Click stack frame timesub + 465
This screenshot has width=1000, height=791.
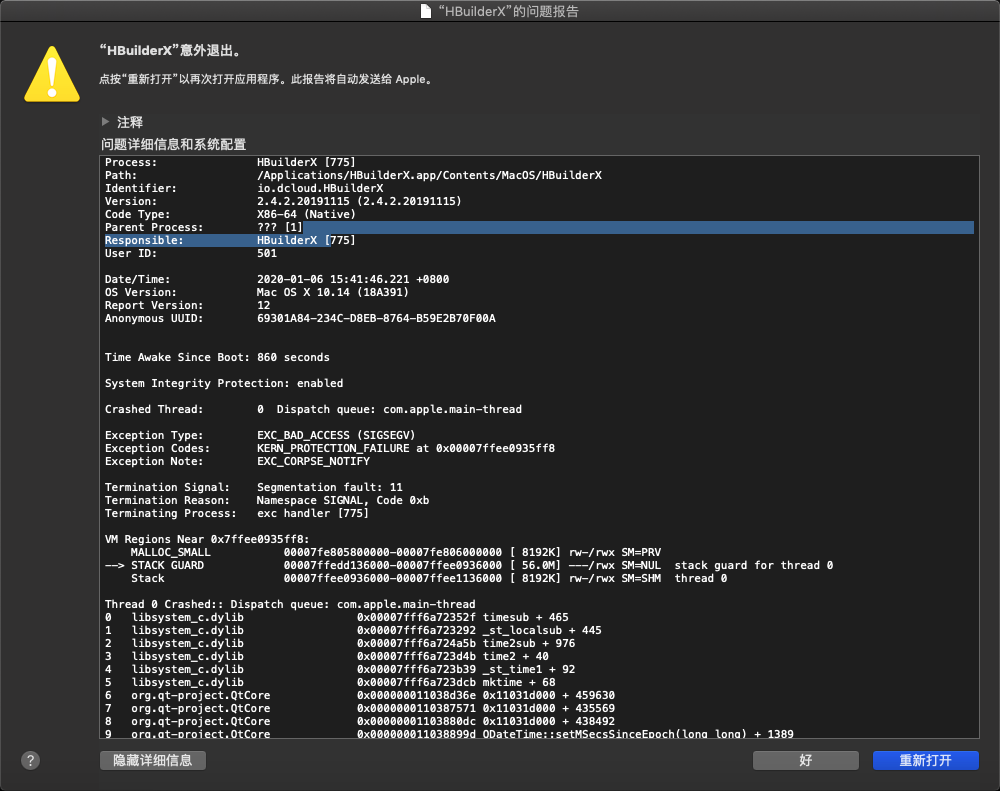pos(526,617)
